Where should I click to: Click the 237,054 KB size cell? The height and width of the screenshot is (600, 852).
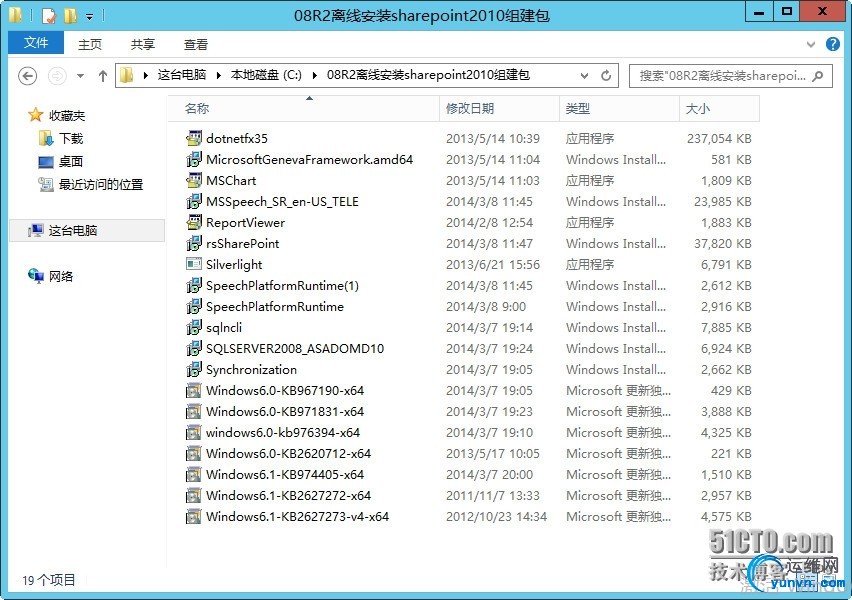click(719, 139)
